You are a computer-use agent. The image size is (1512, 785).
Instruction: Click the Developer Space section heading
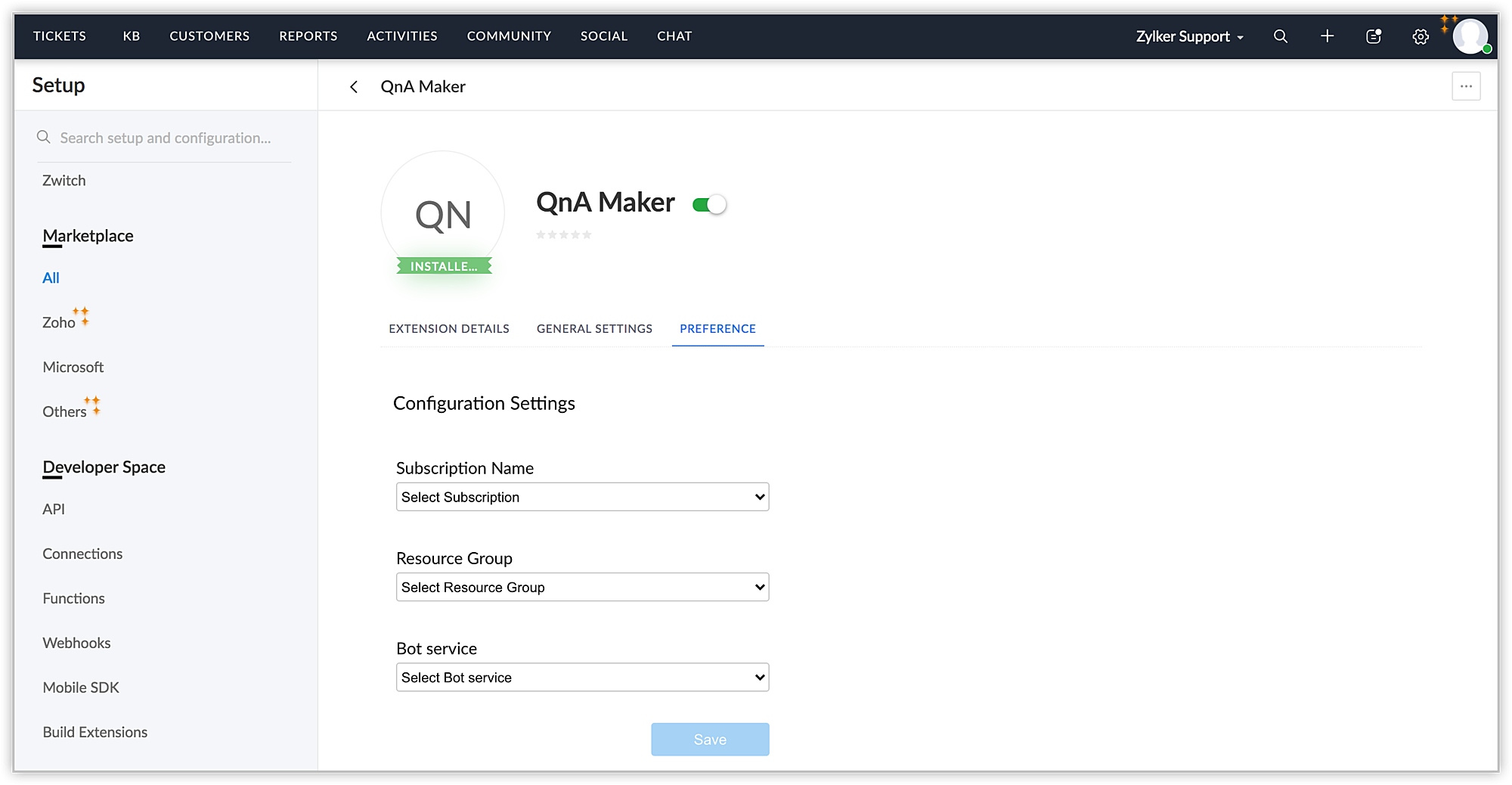tap(104, 467)
